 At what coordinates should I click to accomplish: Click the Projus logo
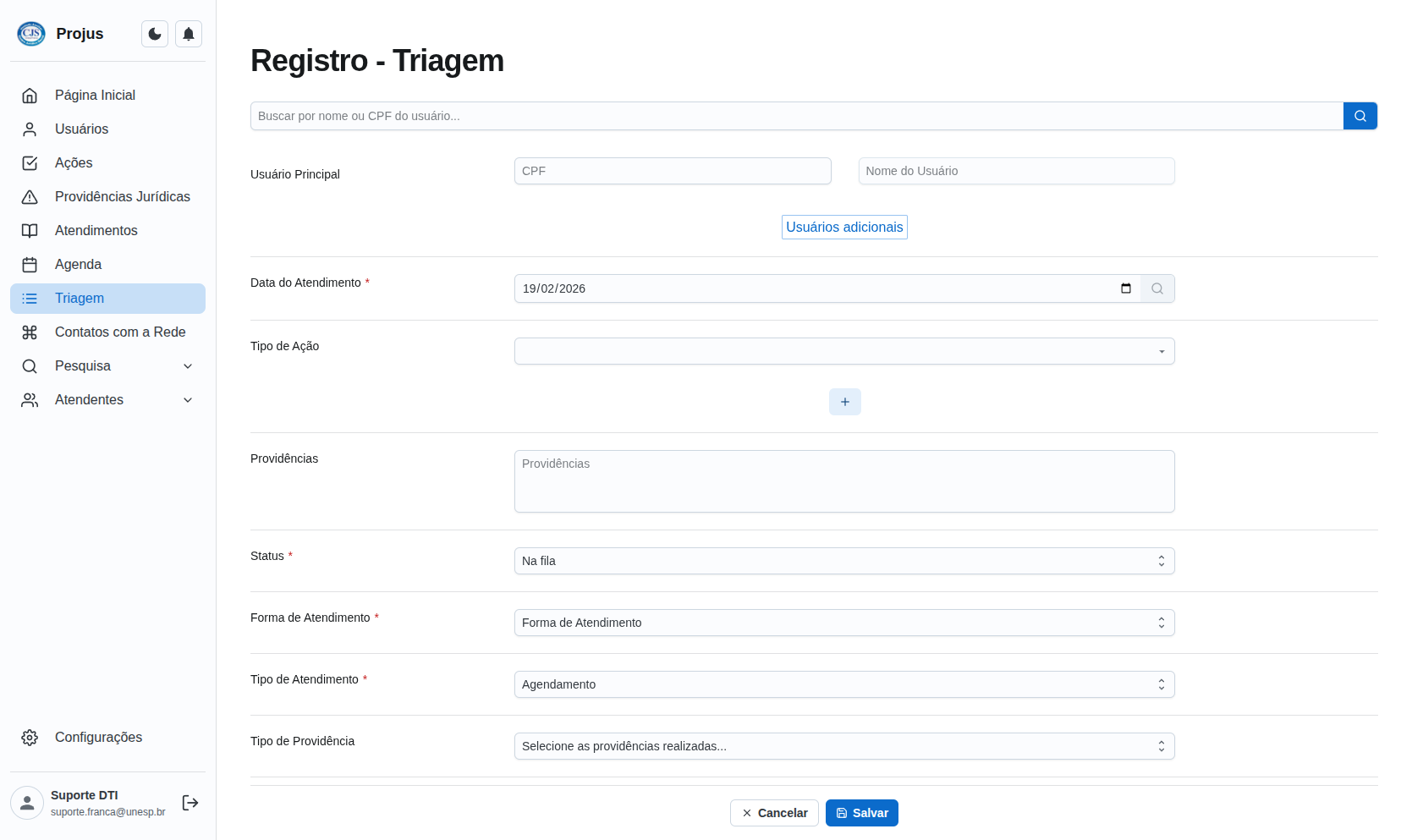[x=31, y=34]
